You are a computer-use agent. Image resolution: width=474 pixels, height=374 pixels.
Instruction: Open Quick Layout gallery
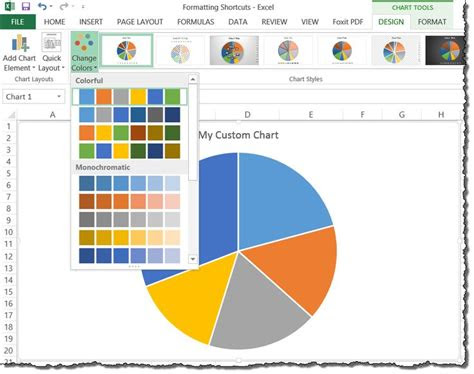[51, 53]
